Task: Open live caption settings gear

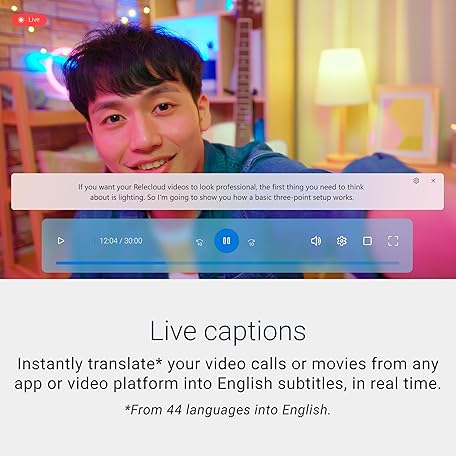Action: 416,181
